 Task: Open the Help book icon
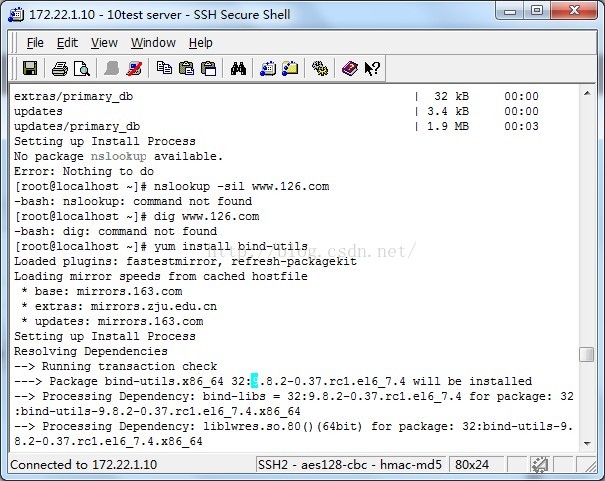[350, 69]
